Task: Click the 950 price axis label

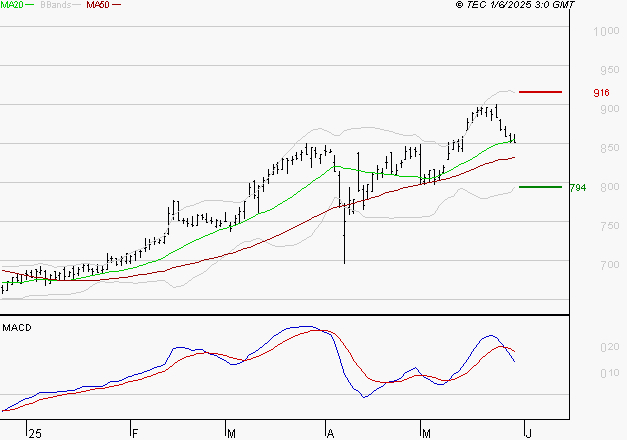Action: 610,70
